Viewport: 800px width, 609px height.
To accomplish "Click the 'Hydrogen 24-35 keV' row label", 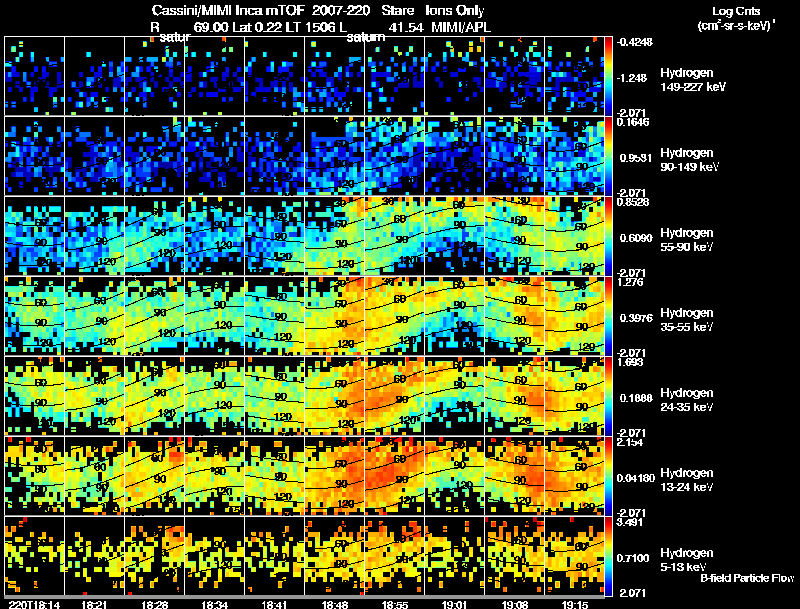I will (687, 400).
